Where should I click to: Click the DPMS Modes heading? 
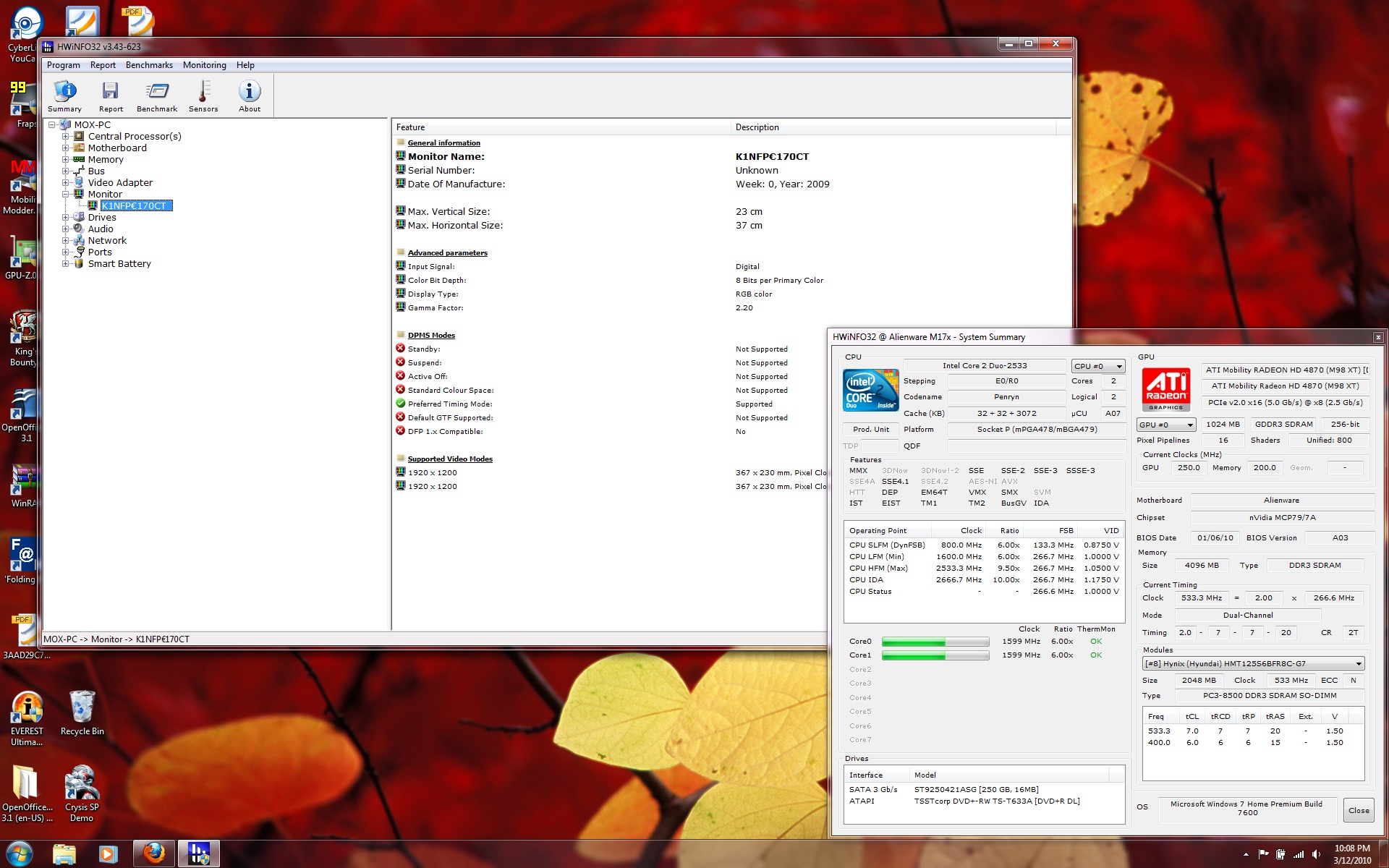[431, 336]
